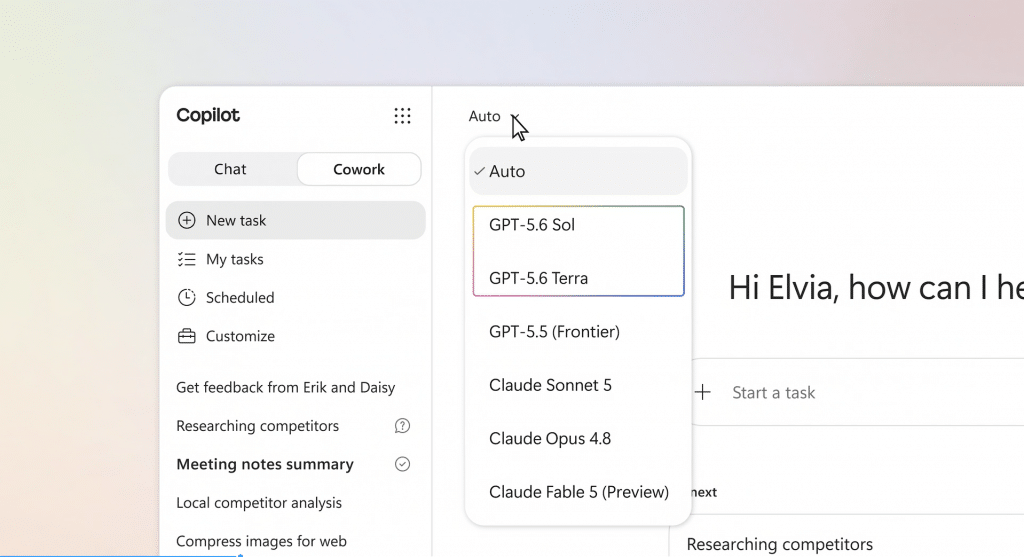Open Researching competitors in the sidebar
This screenshot has height=557, width=1024.
pos(257,426)
